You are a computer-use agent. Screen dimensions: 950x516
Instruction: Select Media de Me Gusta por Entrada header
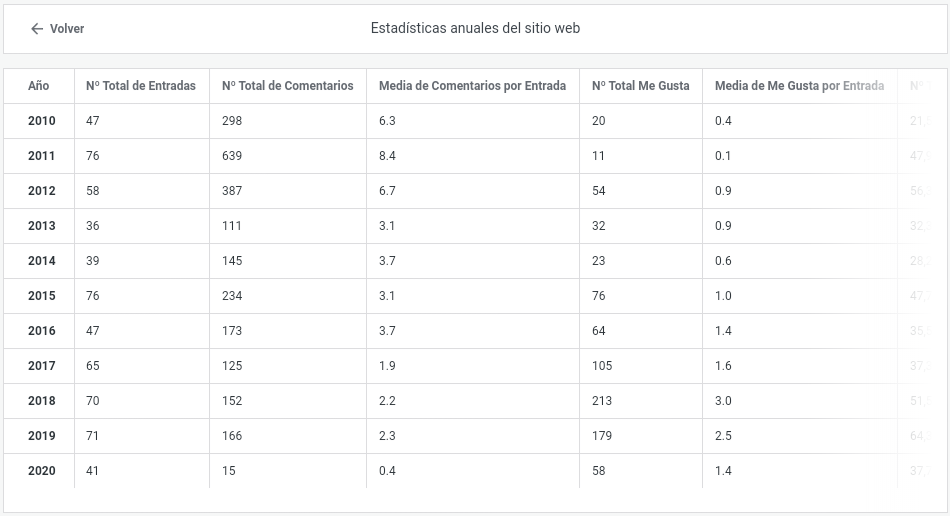(799, 86)
